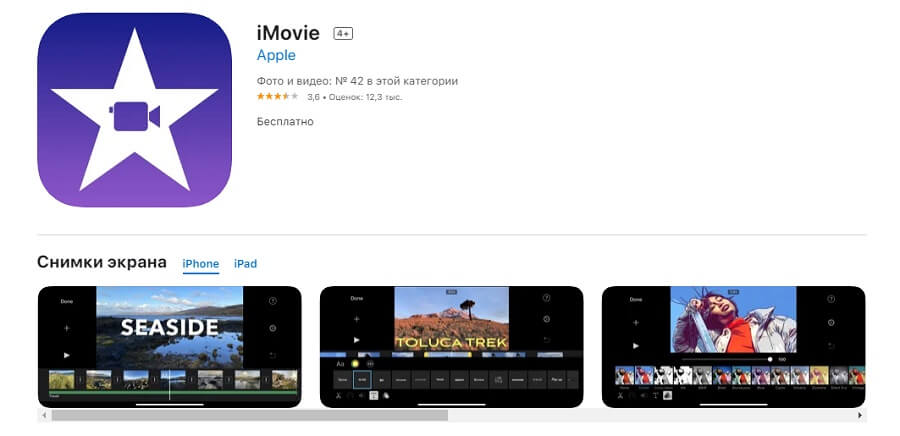Click the plus icon in SEASIDE screenshot
The width and height of the screenshot is (900, 436).
(67, 328)
